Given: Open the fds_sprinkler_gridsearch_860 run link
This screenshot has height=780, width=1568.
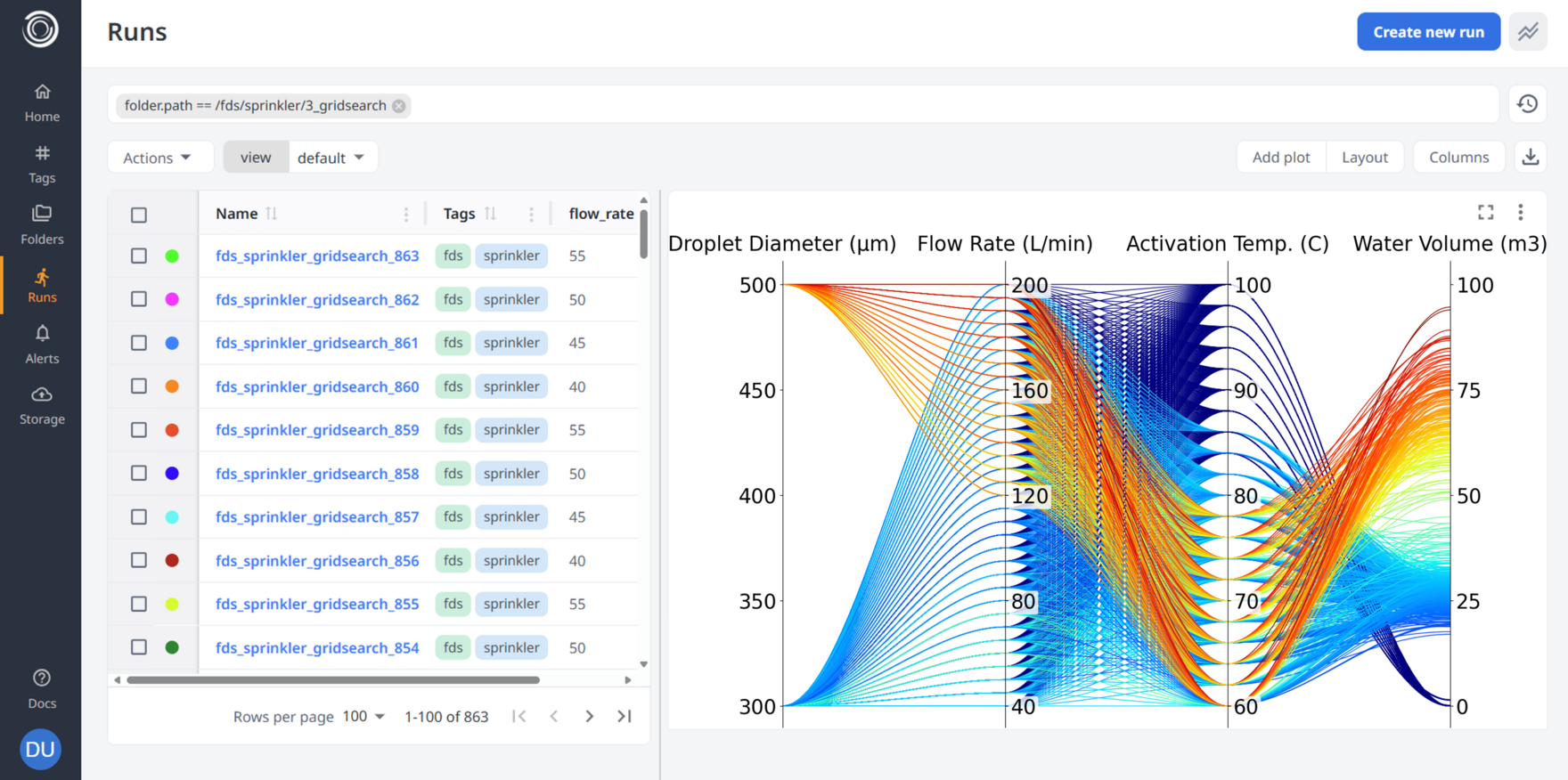Looking at the screenshot, I should 317,386.
